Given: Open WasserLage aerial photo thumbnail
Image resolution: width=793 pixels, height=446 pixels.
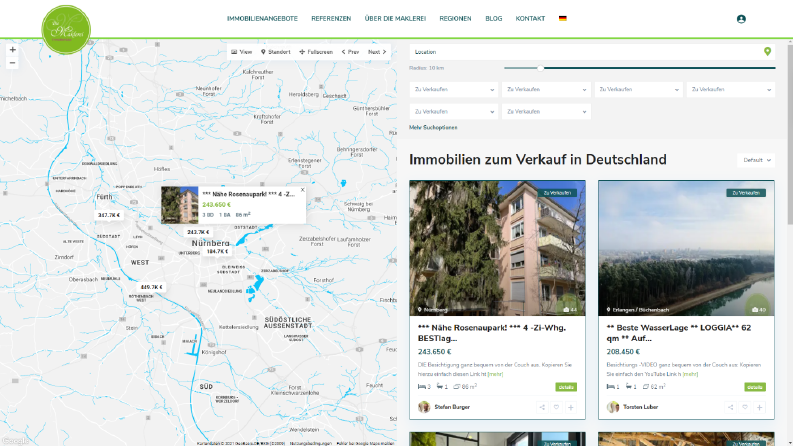Looking at the screenshot, I should coord(686,248).
